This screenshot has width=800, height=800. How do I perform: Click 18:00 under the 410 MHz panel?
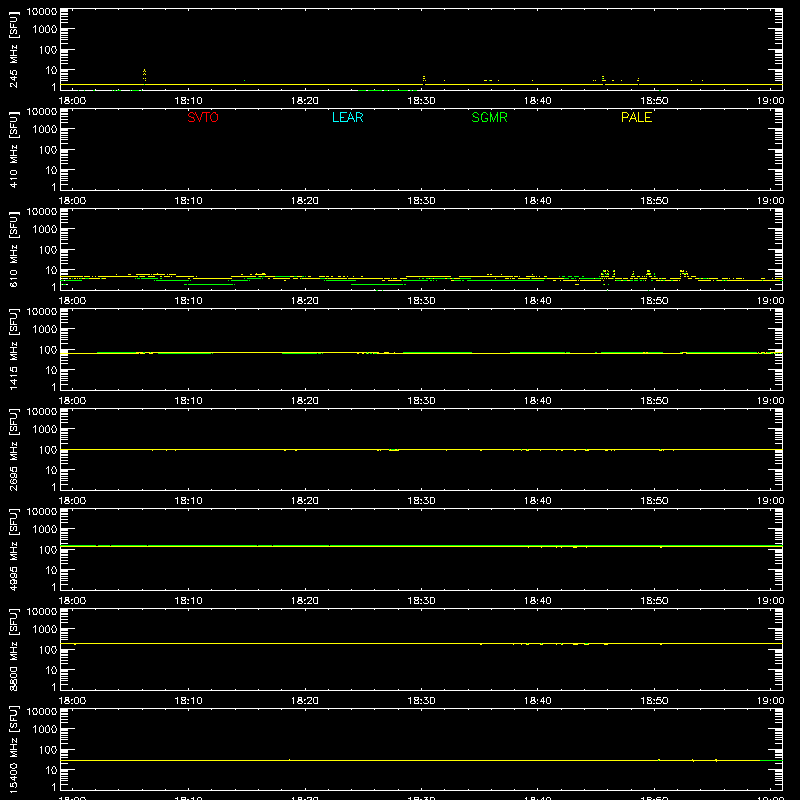[x=72, y=201]
